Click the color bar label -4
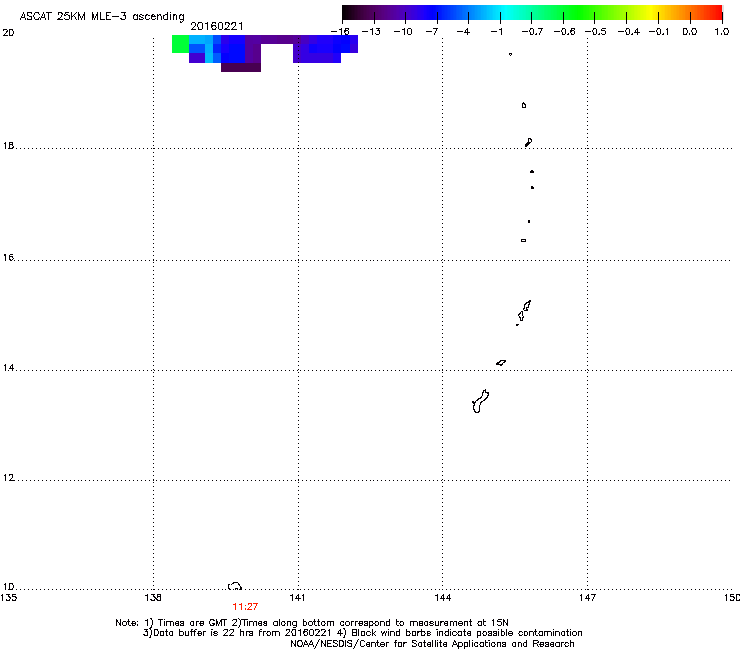 coord(463,32)
